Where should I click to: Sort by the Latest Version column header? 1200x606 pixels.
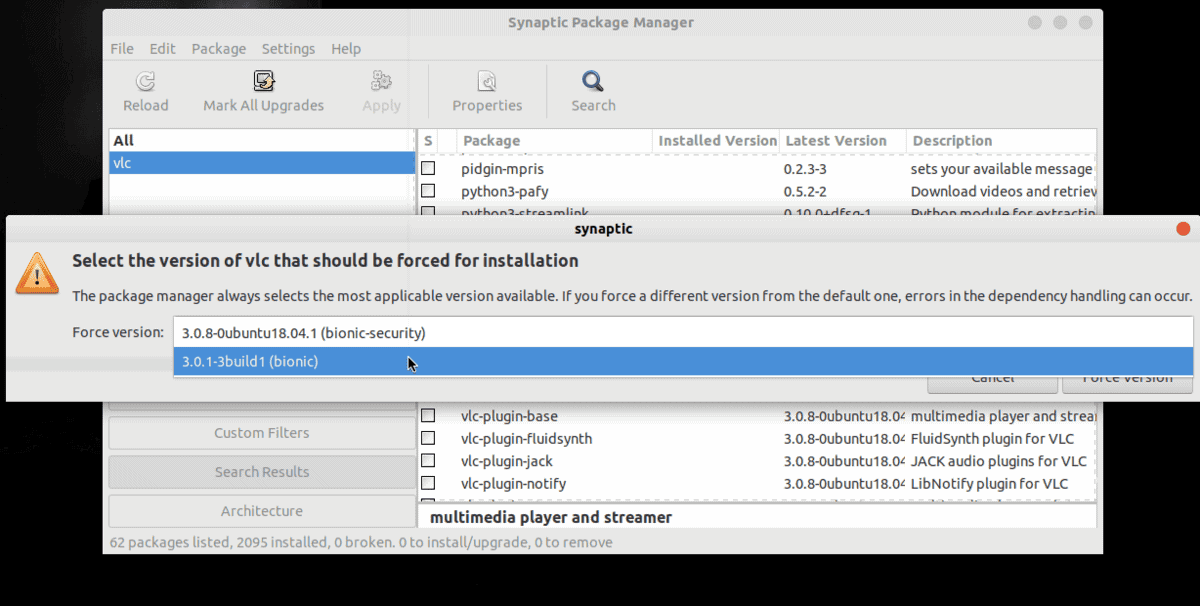pos(843,141)
